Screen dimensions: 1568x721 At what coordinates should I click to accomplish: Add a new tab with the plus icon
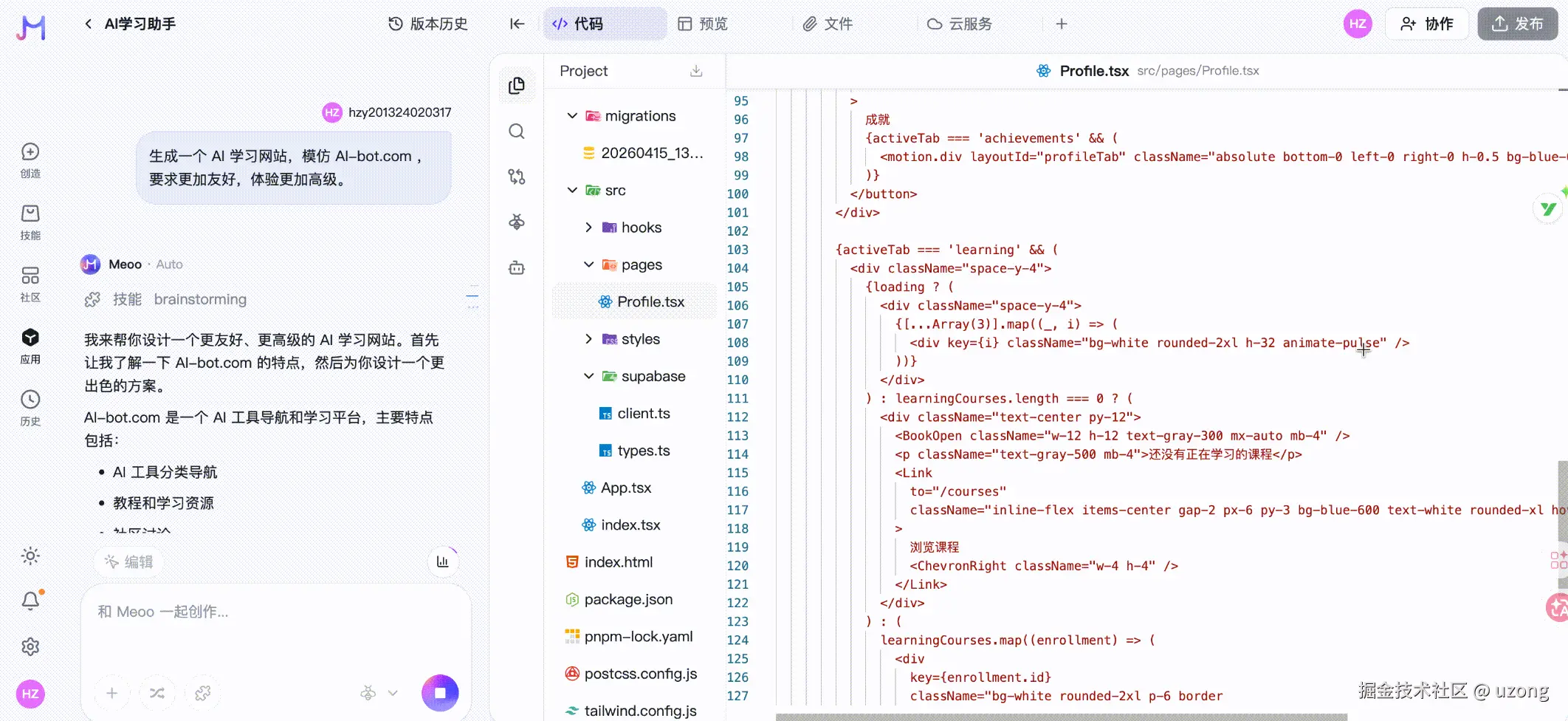1062,24
